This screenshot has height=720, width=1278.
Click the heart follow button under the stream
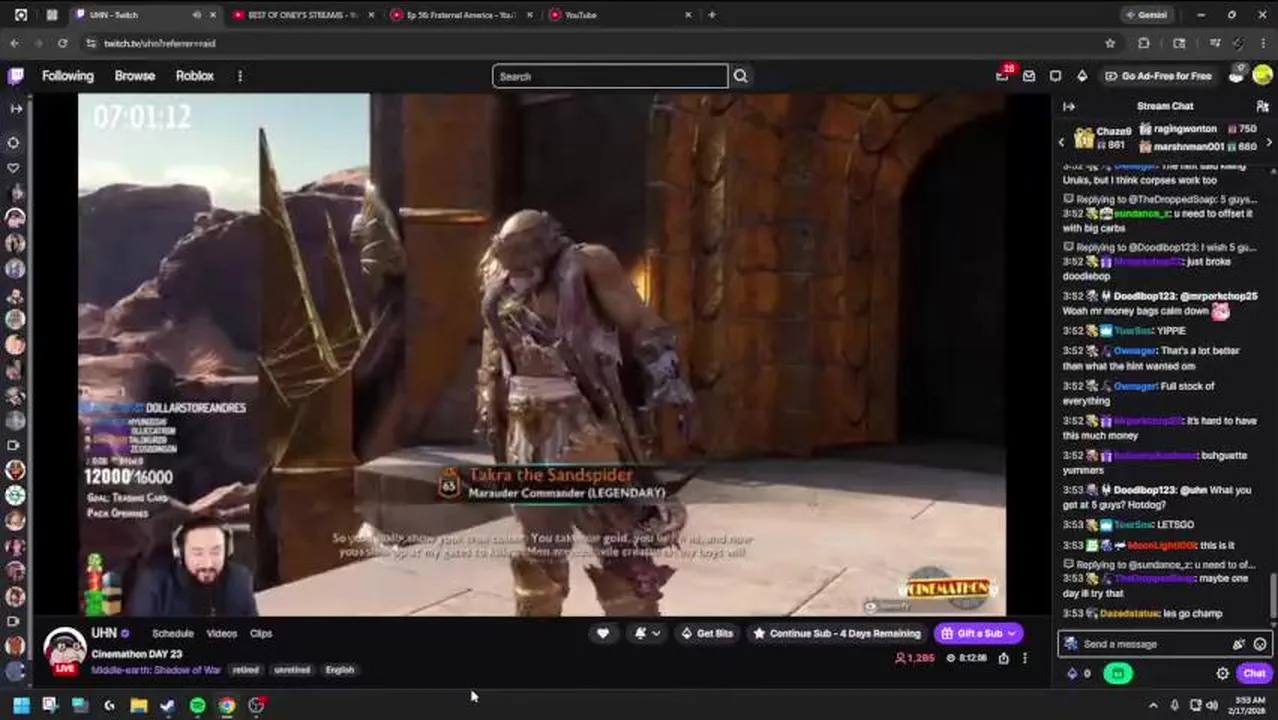(x=602, y=633)
